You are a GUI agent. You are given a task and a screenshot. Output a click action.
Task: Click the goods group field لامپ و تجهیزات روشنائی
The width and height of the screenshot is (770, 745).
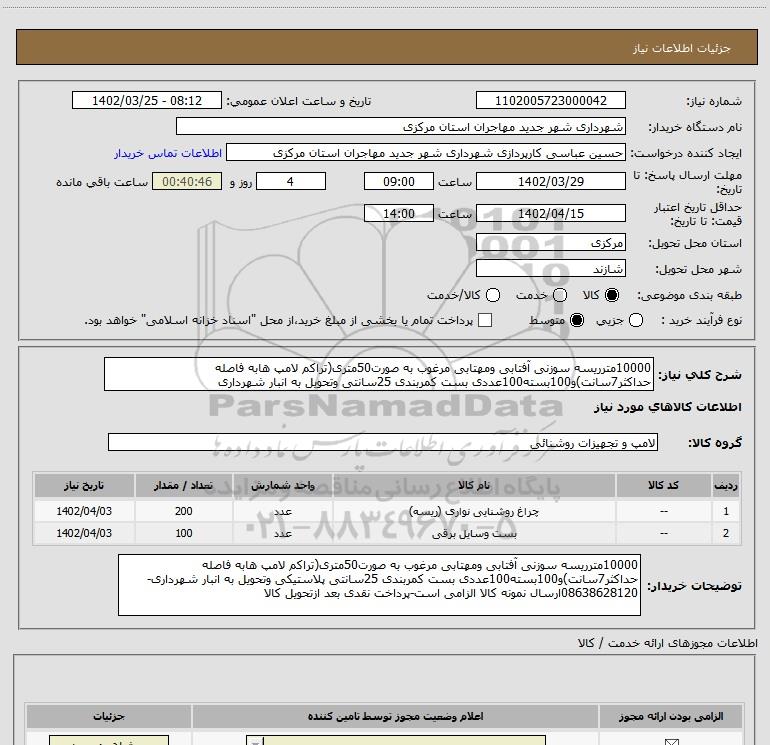point(383,442)
